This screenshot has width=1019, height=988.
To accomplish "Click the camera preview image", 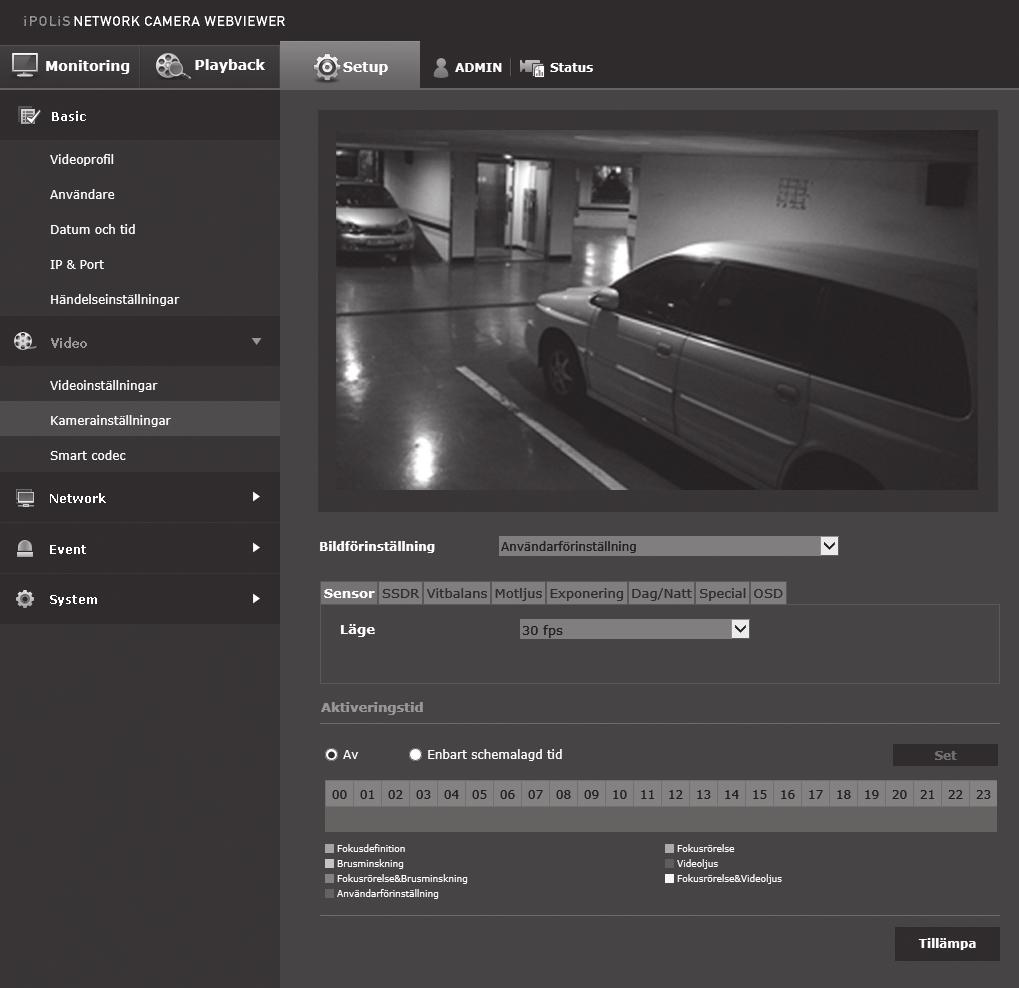I will [x=656, y=310].
